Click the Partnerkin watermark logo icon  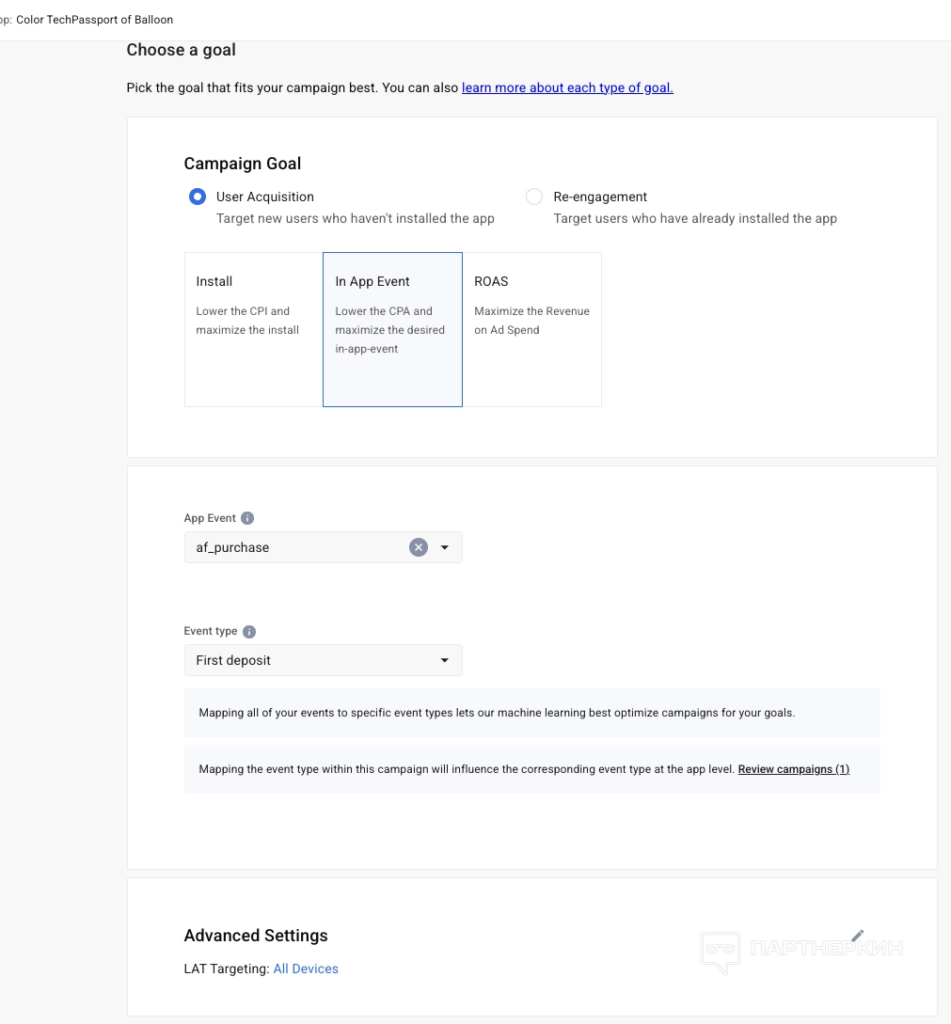click(x=720, y=950)
